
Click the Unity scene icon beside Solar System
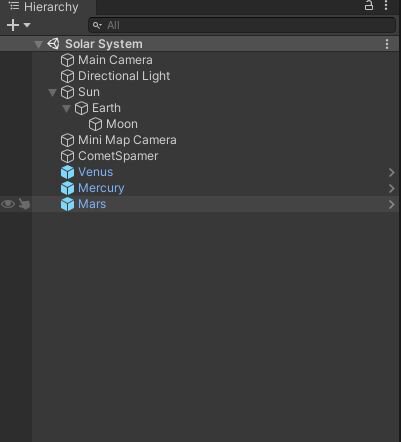coord(53,44)
